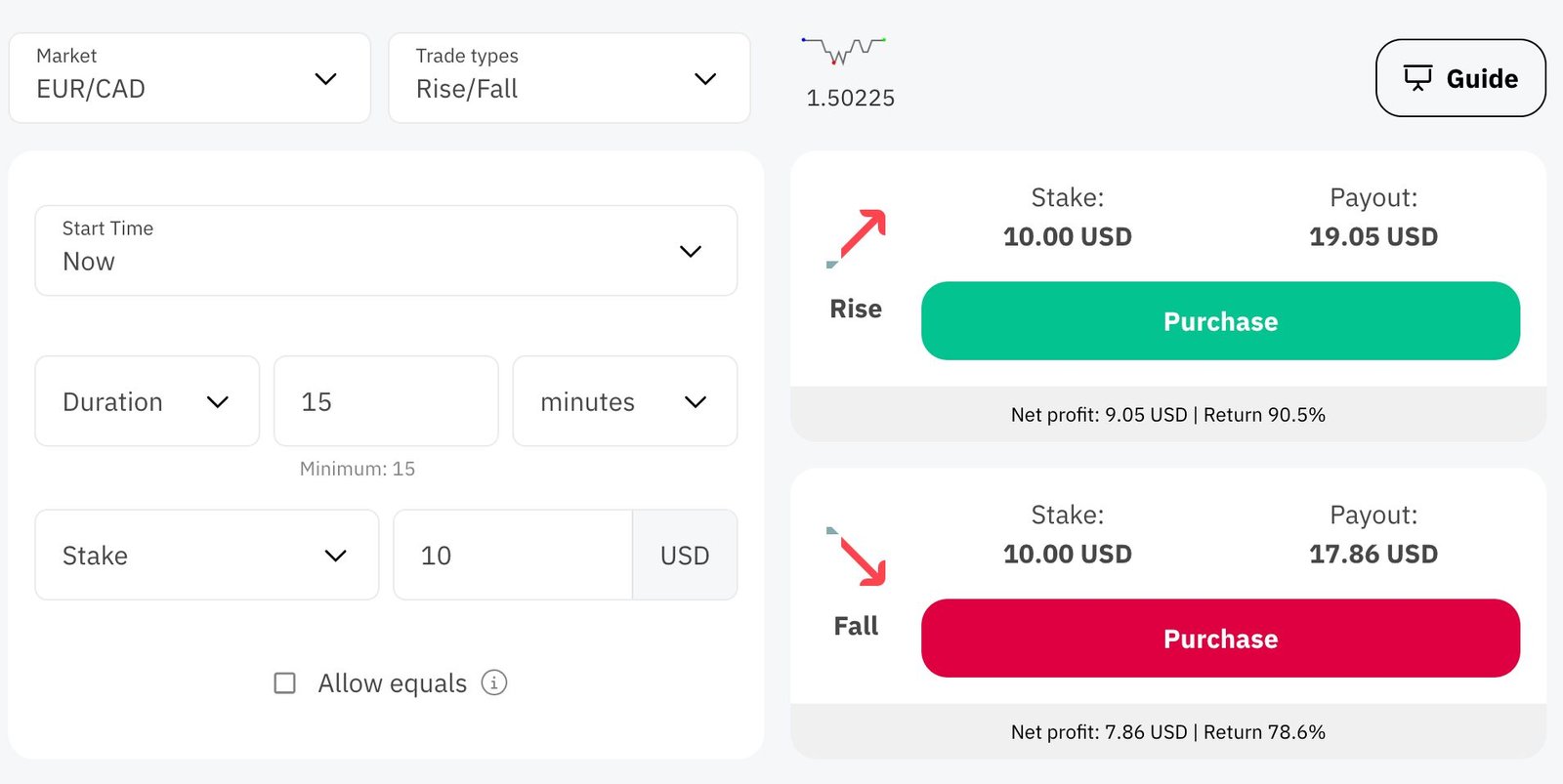Expand the Duration type dropdown

click(147, 401)
